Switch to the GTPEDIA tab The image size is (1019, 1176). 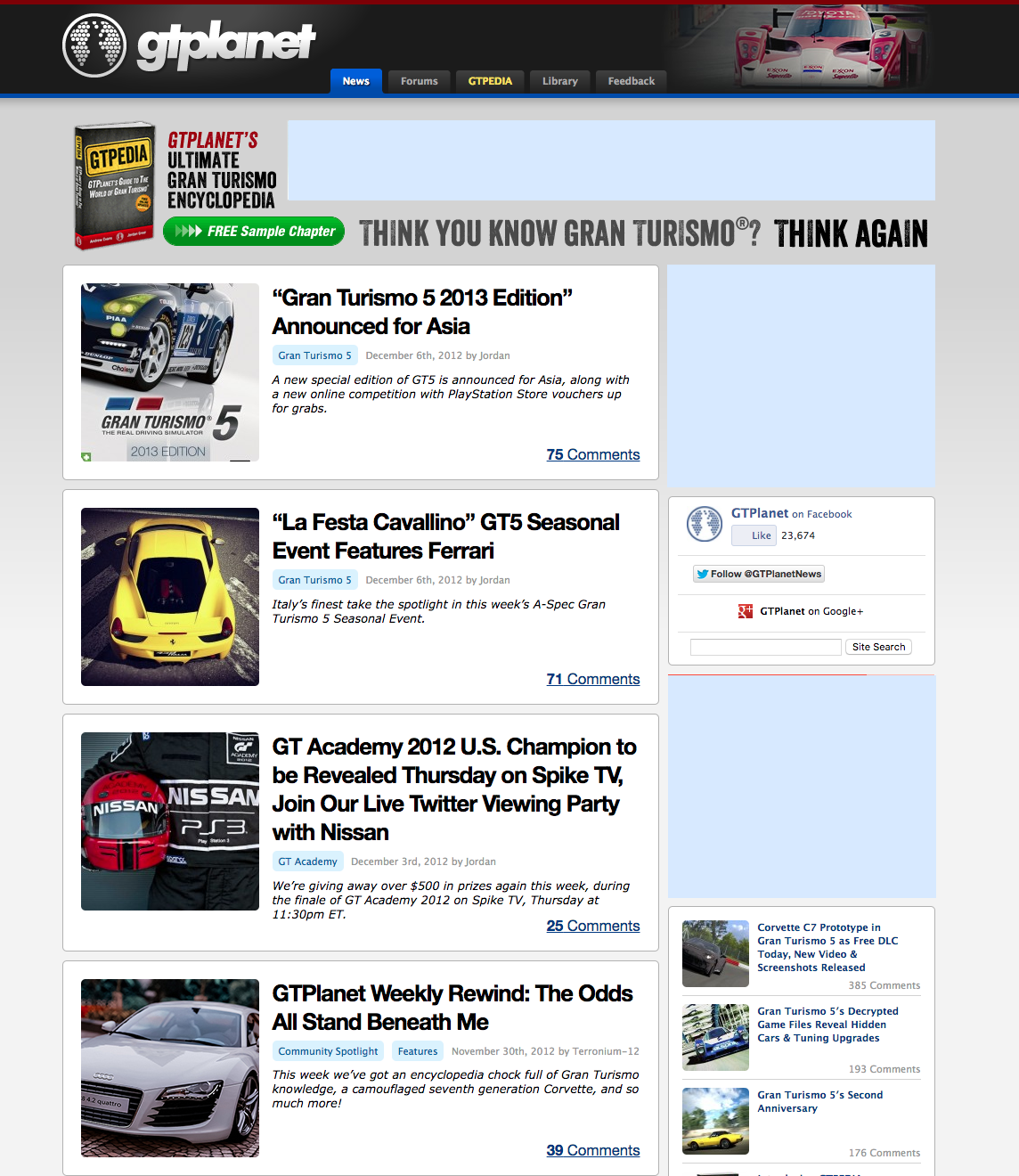[490, 81]
